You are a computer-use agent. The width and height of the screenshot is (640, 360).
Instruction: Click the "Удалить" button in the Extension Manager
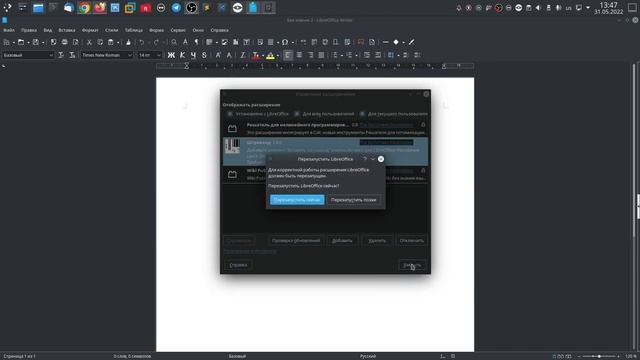click(x=377, y=240)
